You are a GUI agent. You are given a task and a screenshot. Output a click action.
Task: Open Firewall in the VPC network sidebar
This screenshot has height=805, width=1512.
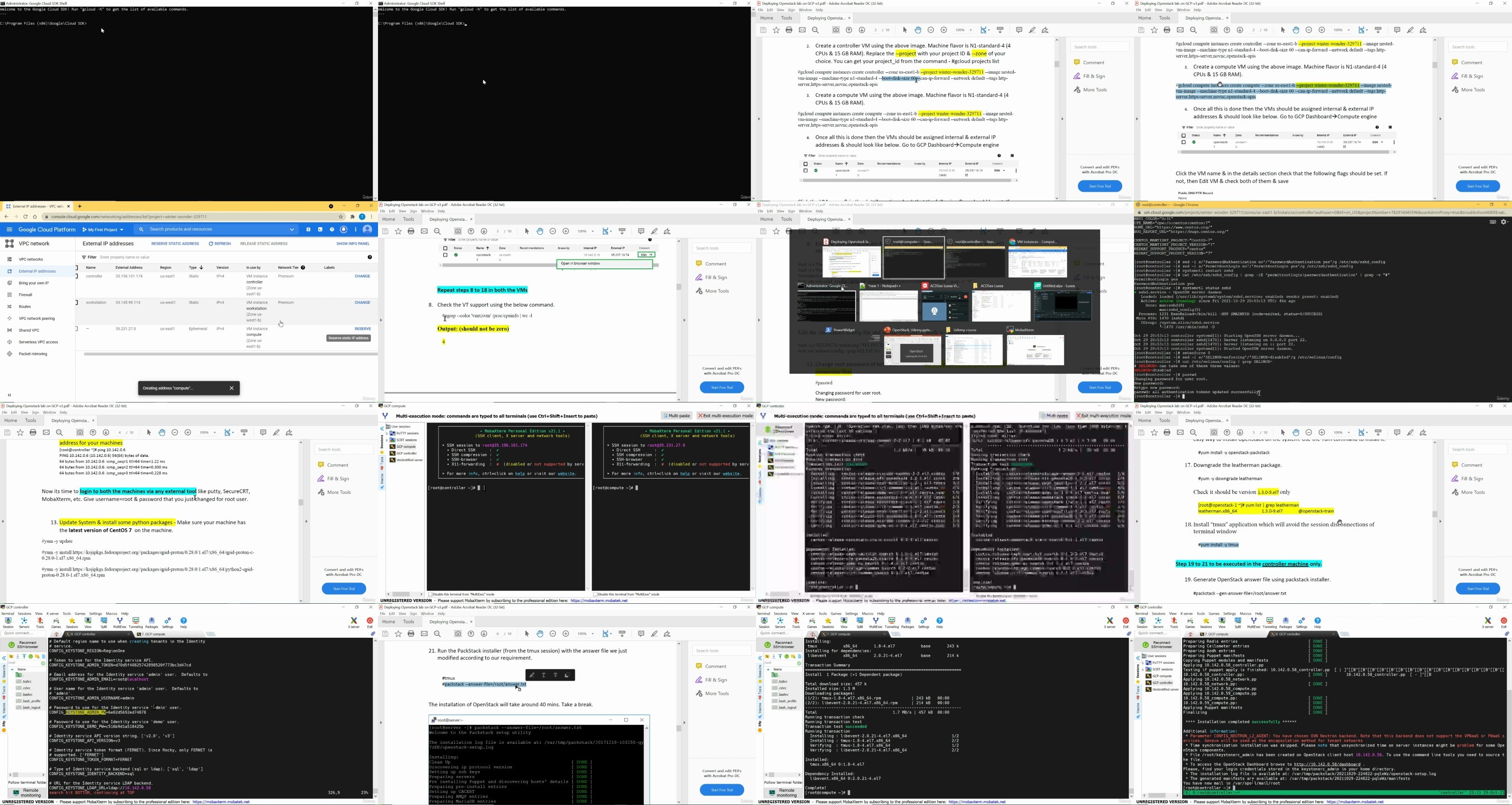tap(26, 294)
